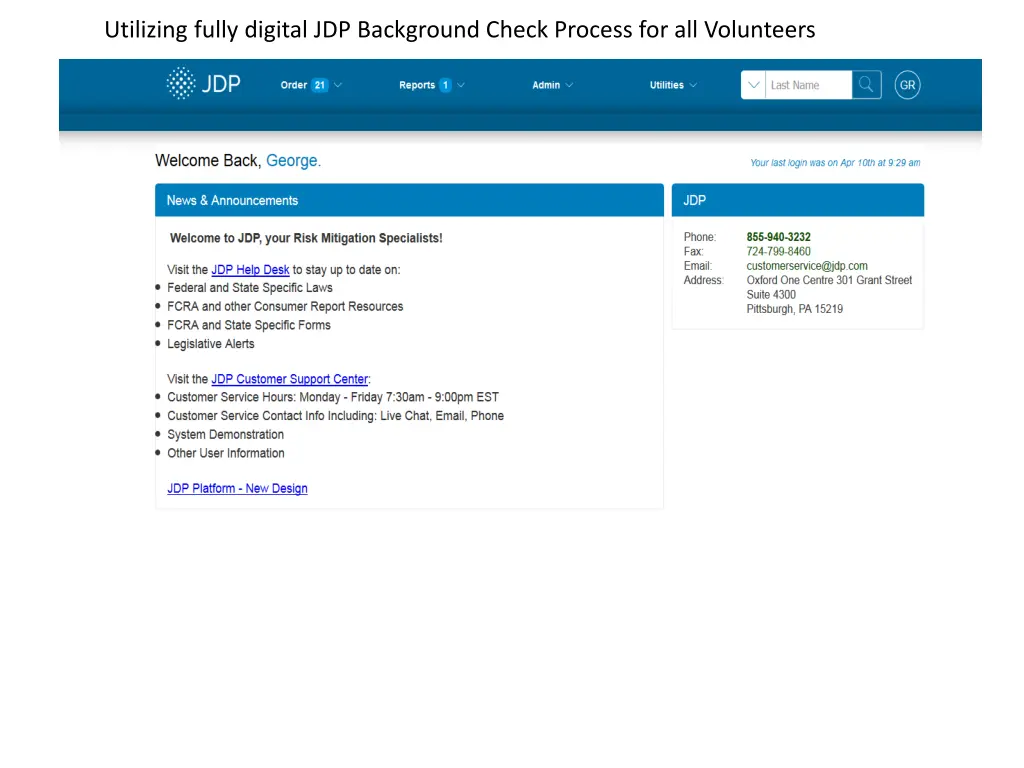Open the JDP Platform - New Design link
The width and height of the screenshot is (1024, 768).
tap(237, 488)
